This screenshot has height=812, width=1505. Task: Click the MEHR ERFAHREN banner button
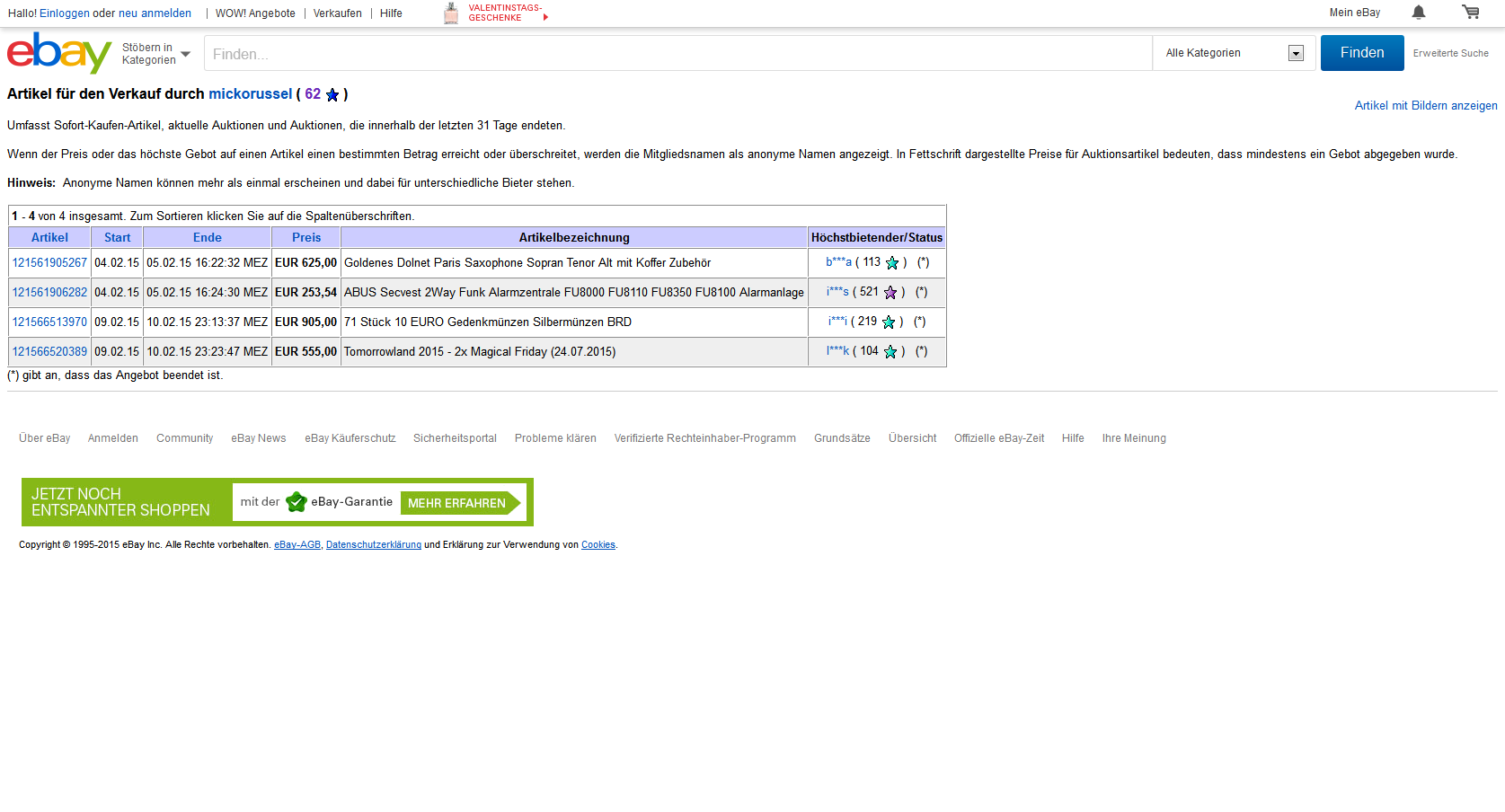[461, 503]
